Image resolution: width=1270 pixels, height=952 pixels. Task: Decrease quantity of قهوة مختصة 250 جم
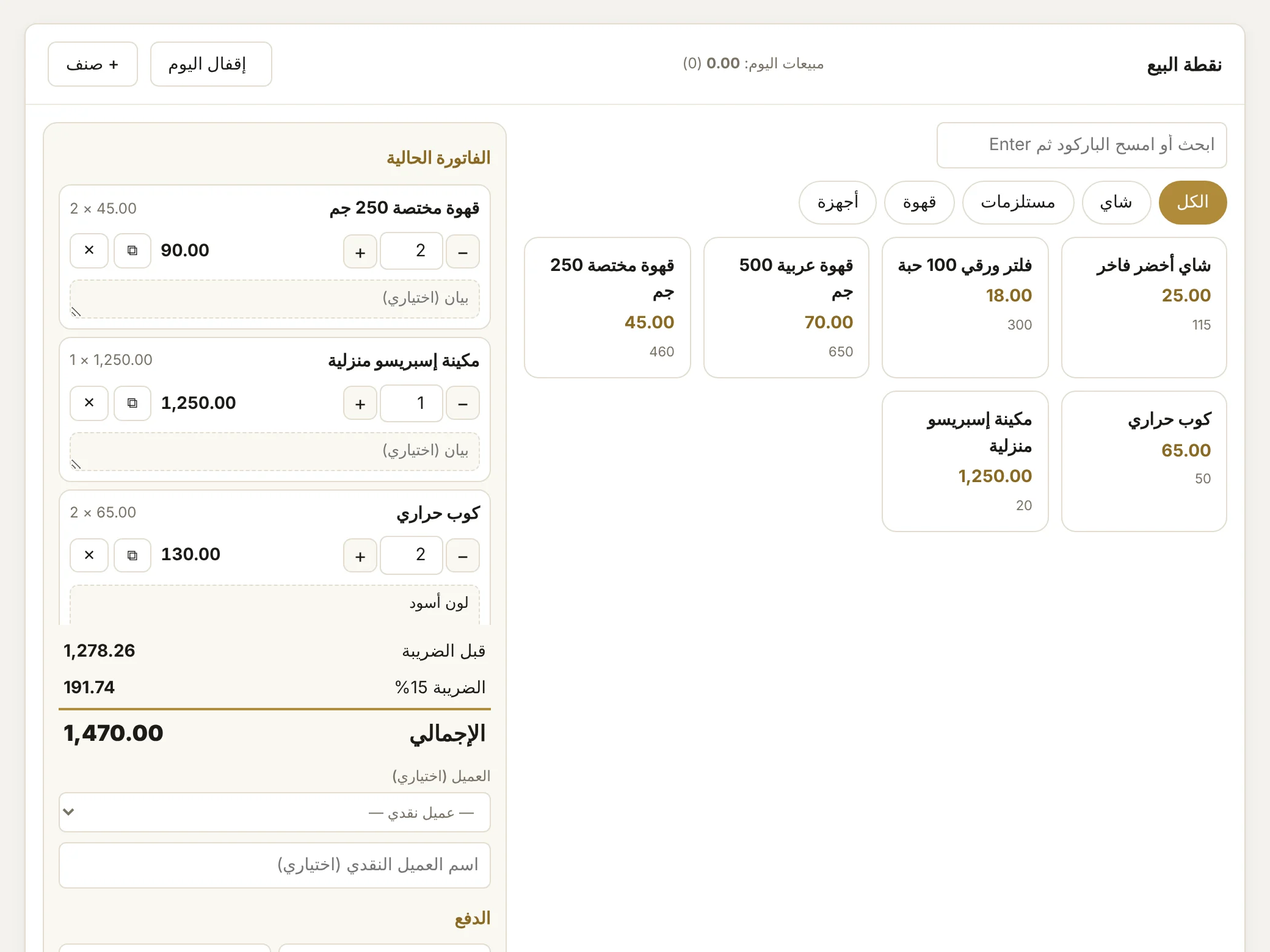click(x=463, y=251)
